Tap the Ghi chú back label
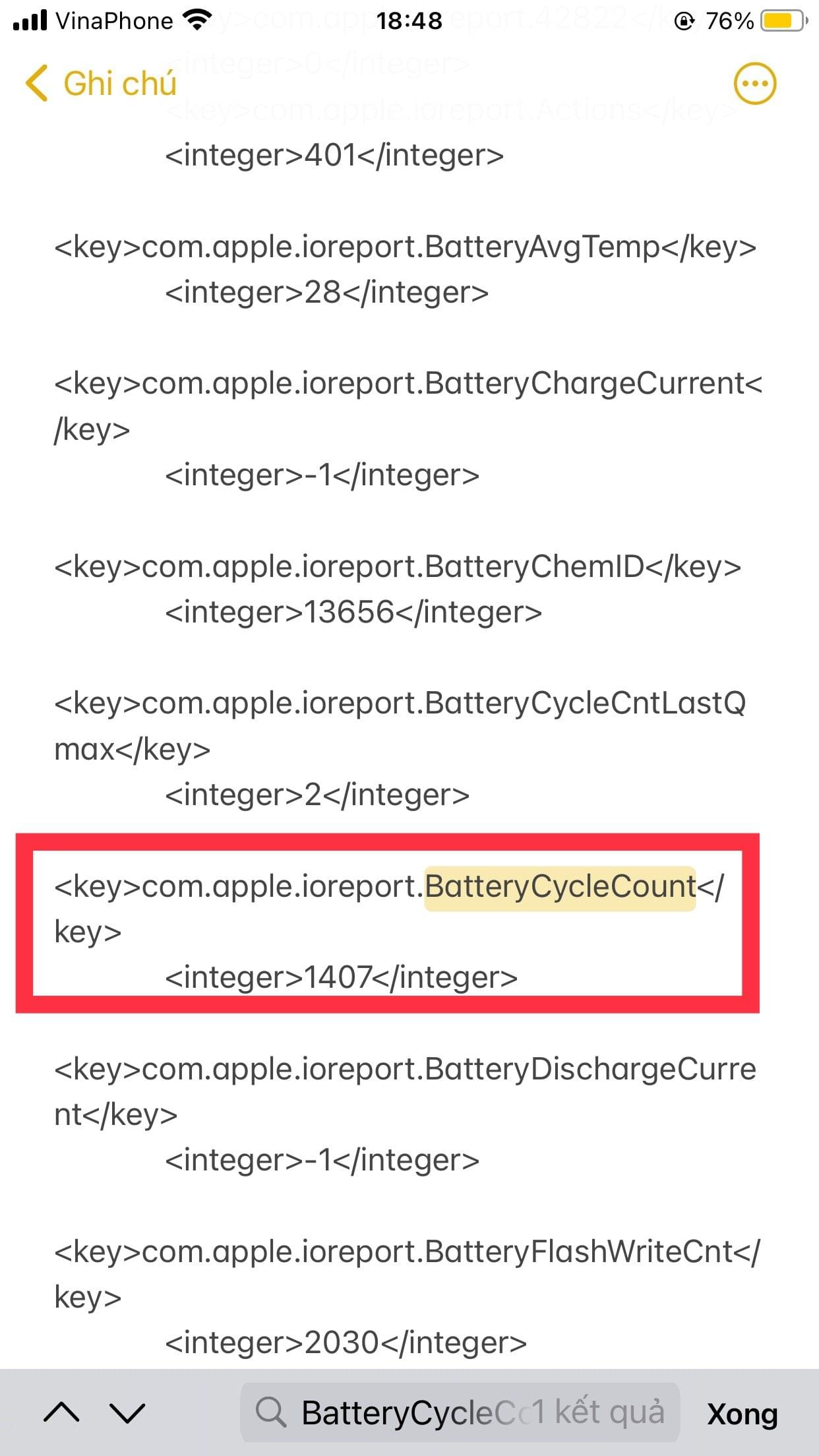This screenshot has height=1456, width=819. pos(120,84)
